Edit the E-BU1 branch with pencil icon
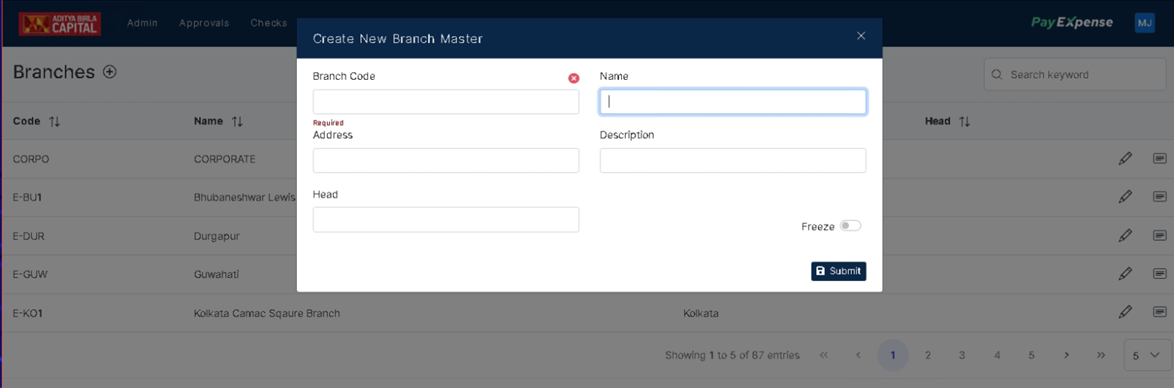Viewport: 1174px width, 388px height. 1125,196
